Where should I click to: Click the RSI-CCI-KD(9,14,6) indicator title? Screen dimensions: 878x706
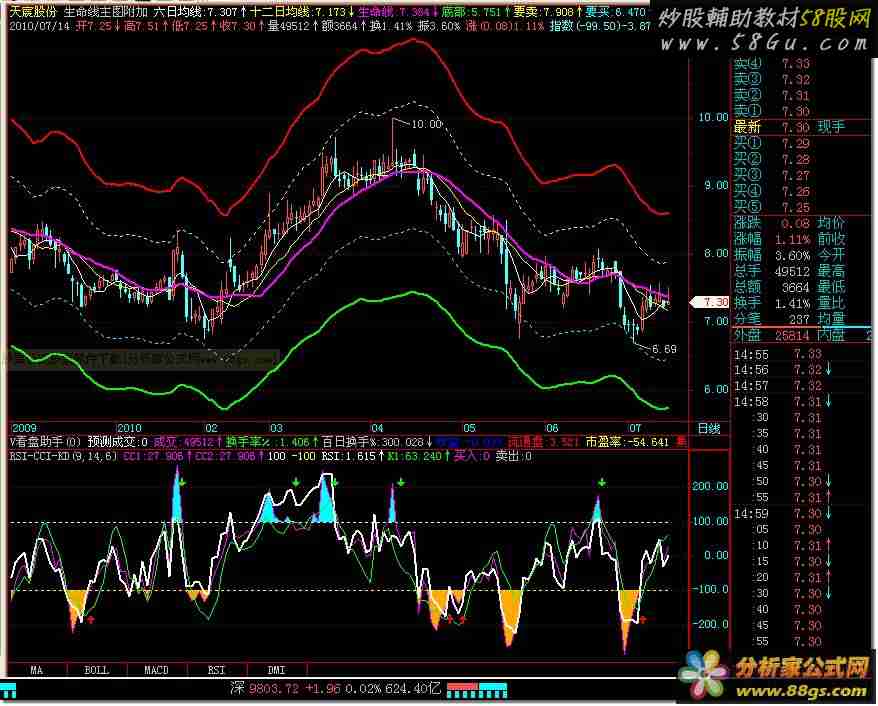(63, 456)
